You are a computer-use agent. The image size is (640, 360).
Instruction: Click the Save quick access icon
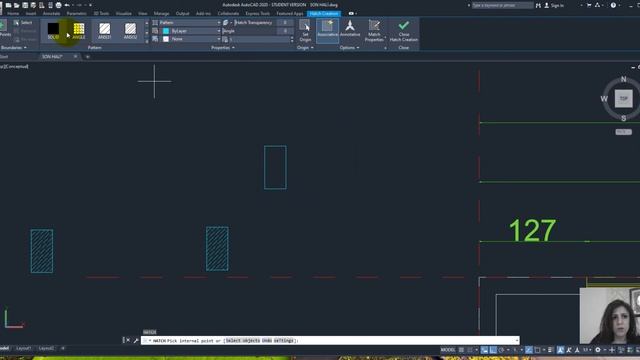click(x=25, y=5)
